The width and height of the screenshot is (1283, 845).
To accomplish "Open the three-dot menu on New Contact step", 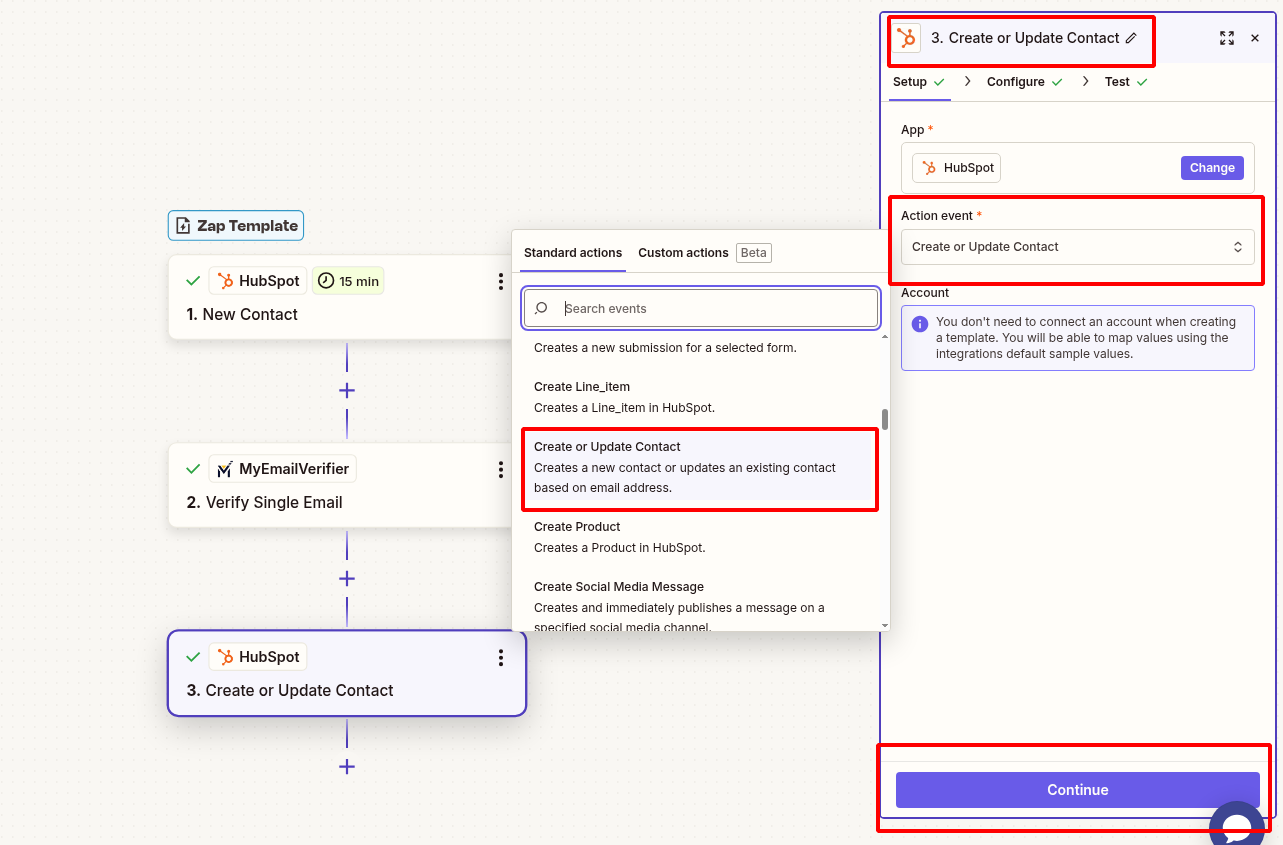I will click(501, 281).
